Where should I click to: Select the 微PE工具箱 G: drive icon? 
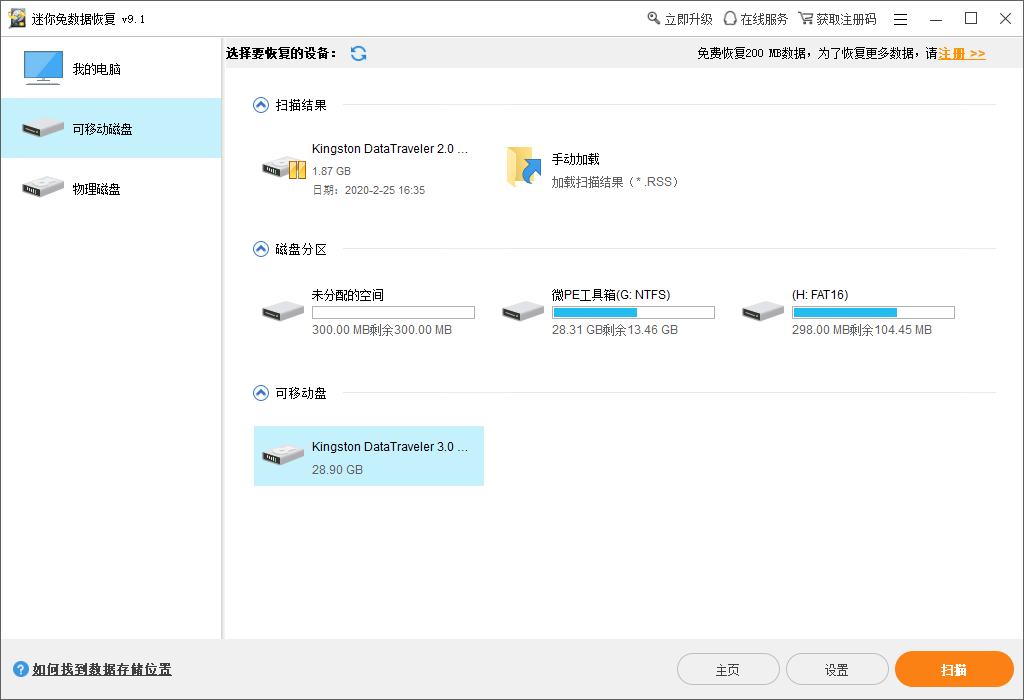[522, 311]
